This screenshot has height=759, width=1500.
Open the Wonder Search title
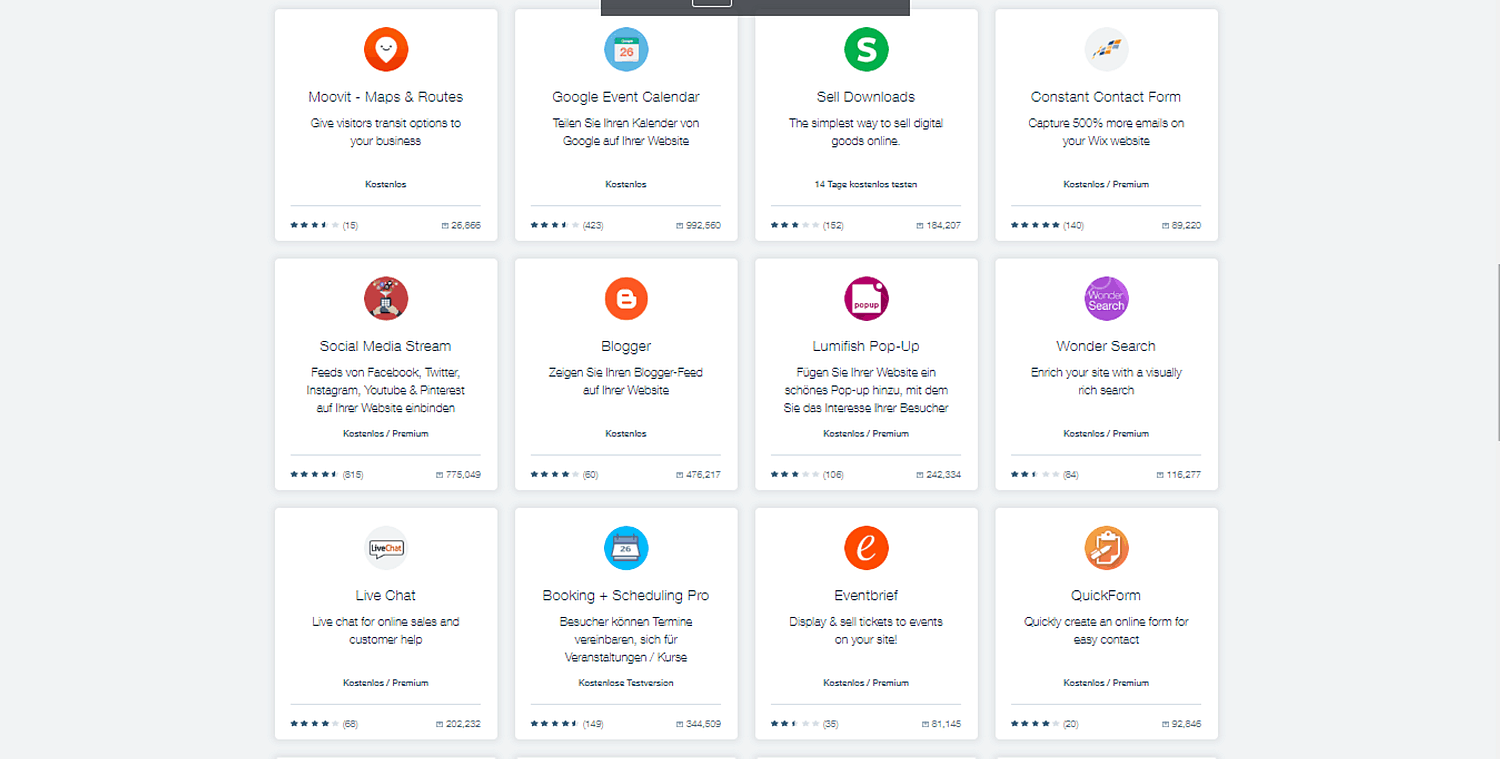point(1106,346)
